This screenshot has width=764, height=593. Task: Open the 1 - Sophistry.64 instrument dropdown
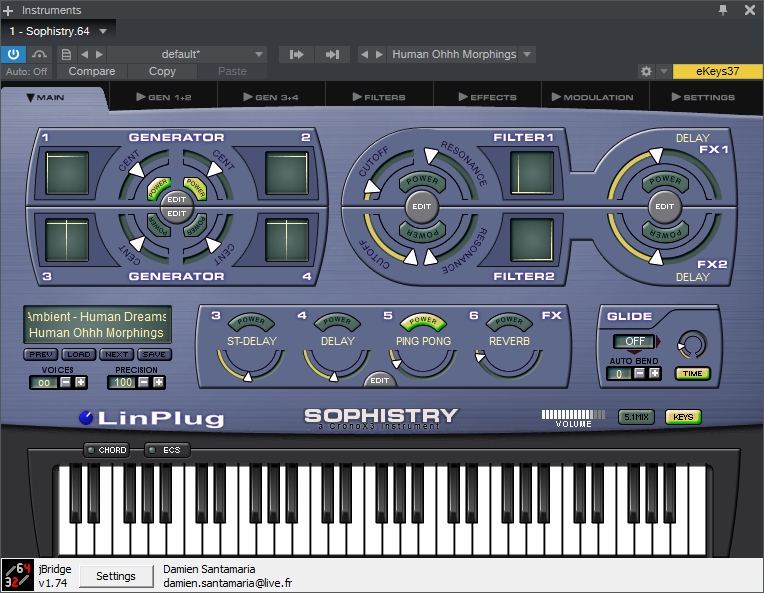point(103,31)
